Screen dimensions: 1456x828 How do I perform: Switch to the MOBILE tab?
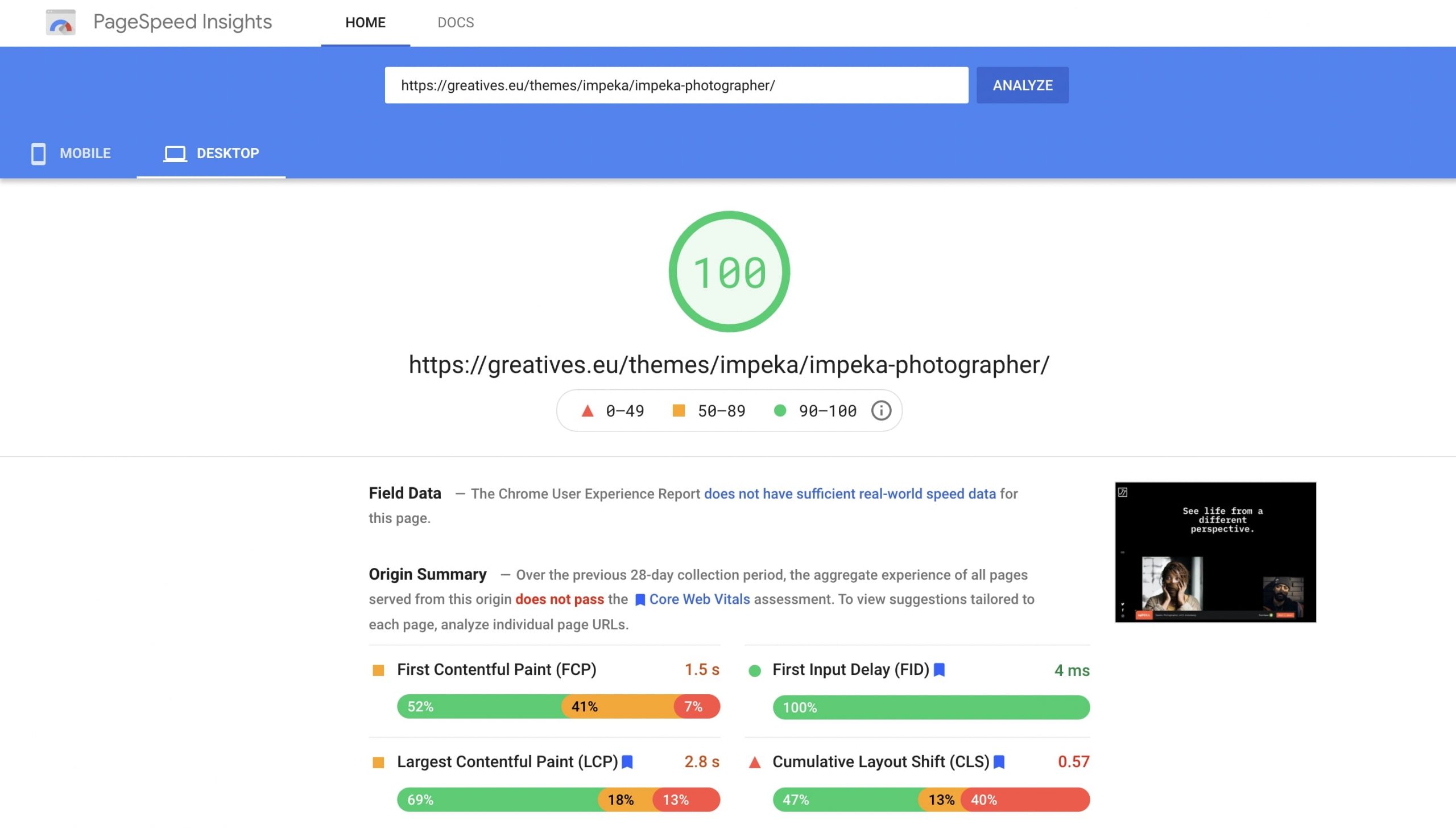pyautogui.click(x=84, y=153)
